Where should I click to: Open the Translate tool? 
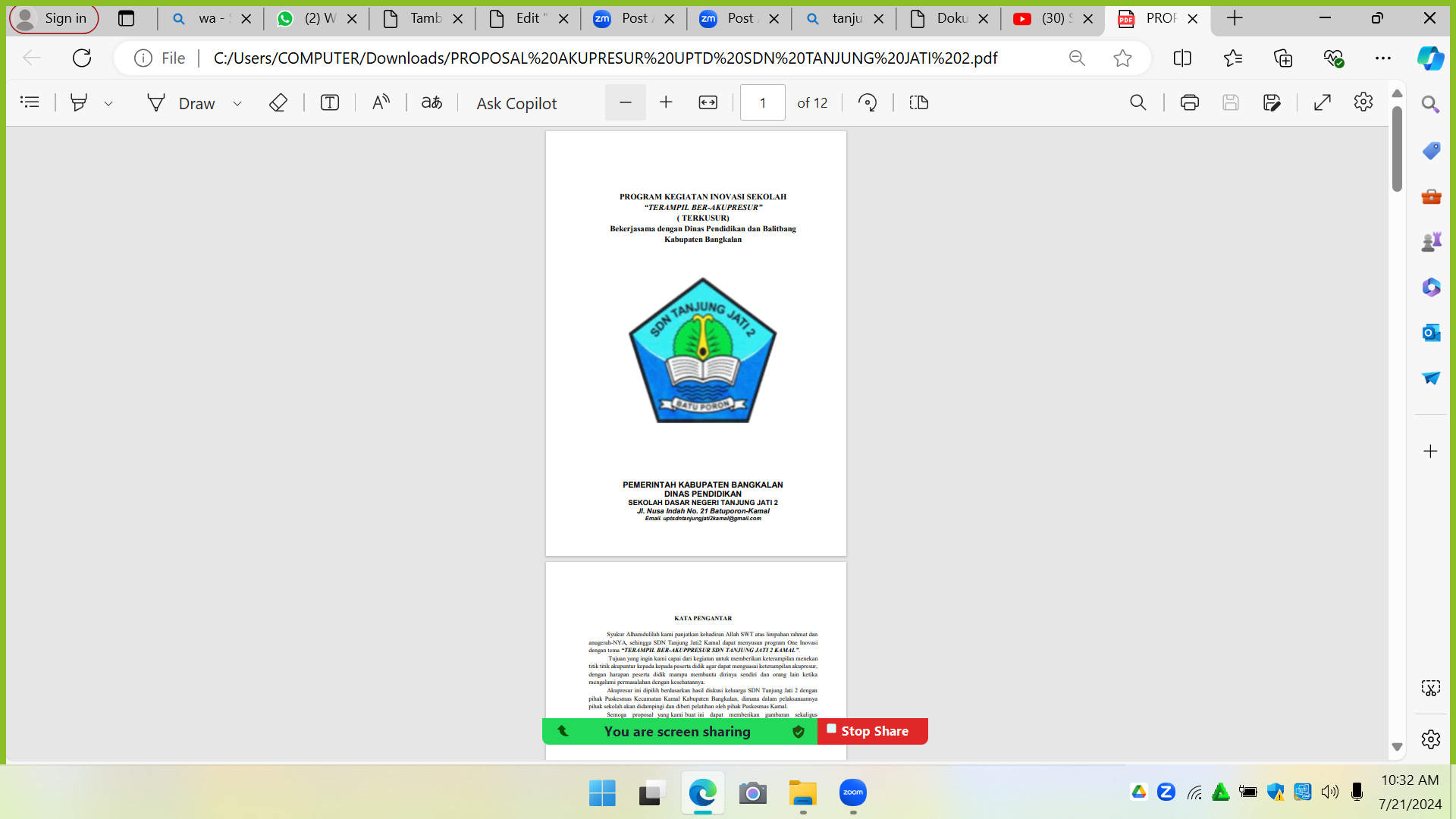[431, 102]
